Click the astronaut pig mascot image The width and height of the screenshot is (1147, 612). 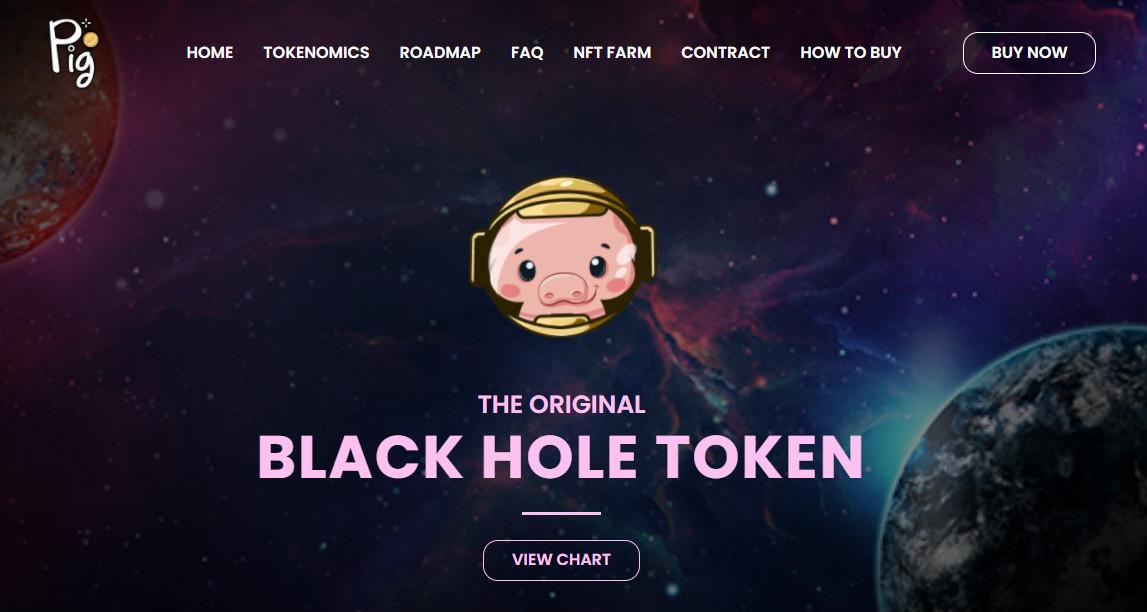563,257
